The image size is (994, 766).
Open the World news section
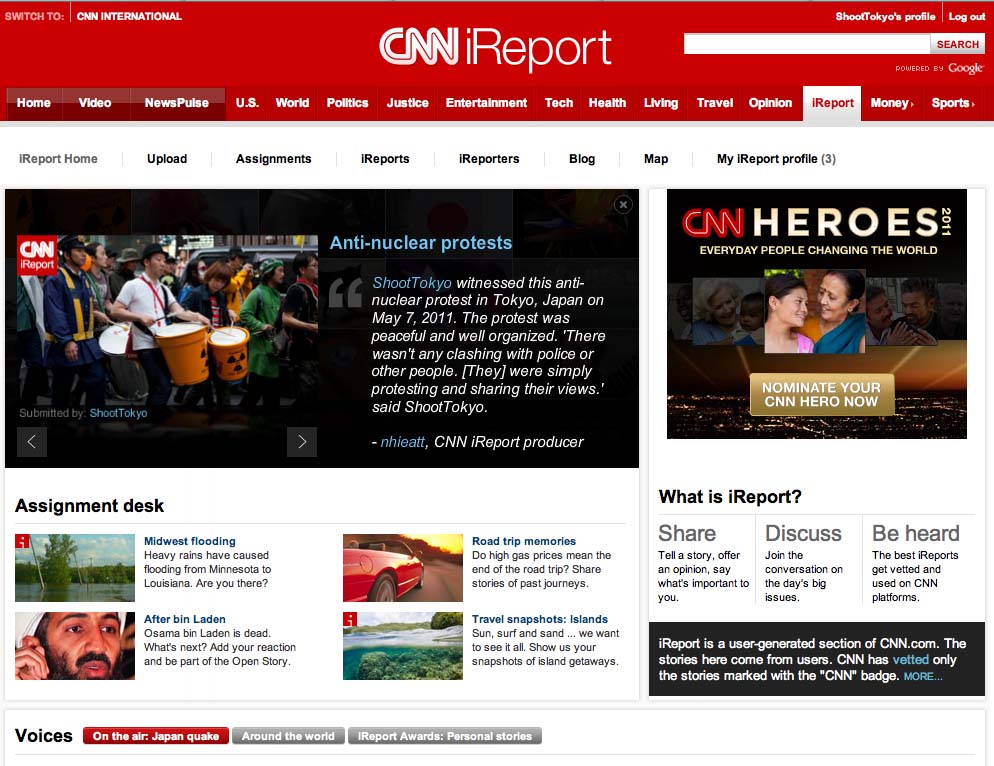[292, 103]
